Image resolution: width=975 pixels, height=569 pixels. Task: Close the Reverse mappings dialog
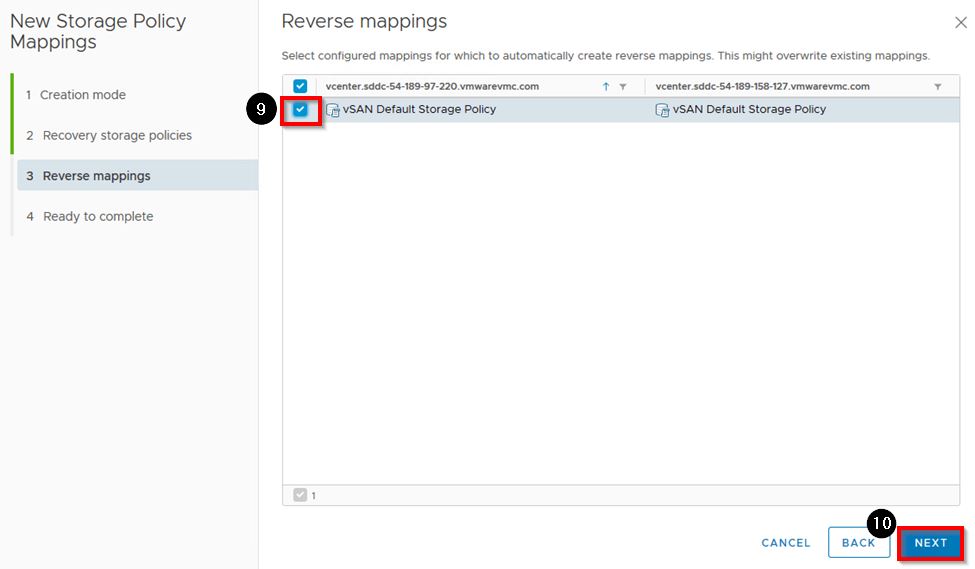(961, 23)
